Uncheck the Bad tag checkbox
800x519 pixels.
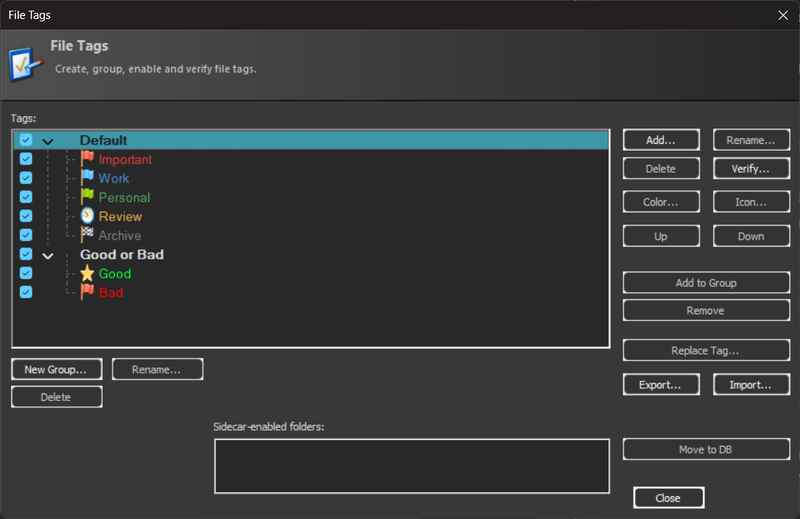point(26,292)
